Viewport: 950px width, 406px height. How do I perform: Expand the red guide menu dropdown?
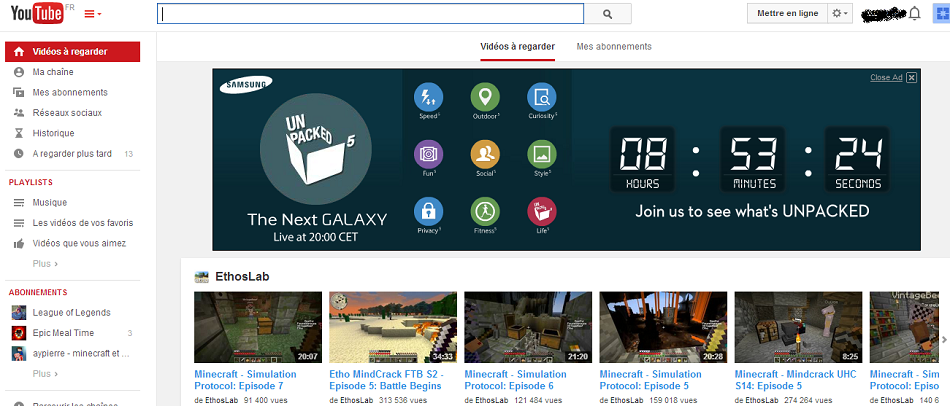tap(93, 14)
